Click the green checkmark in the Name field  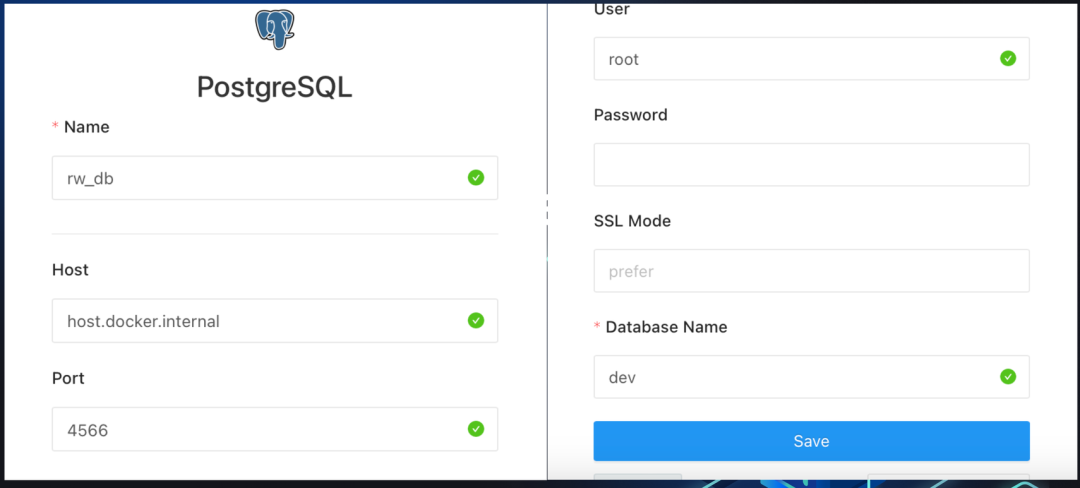(476, 178)
